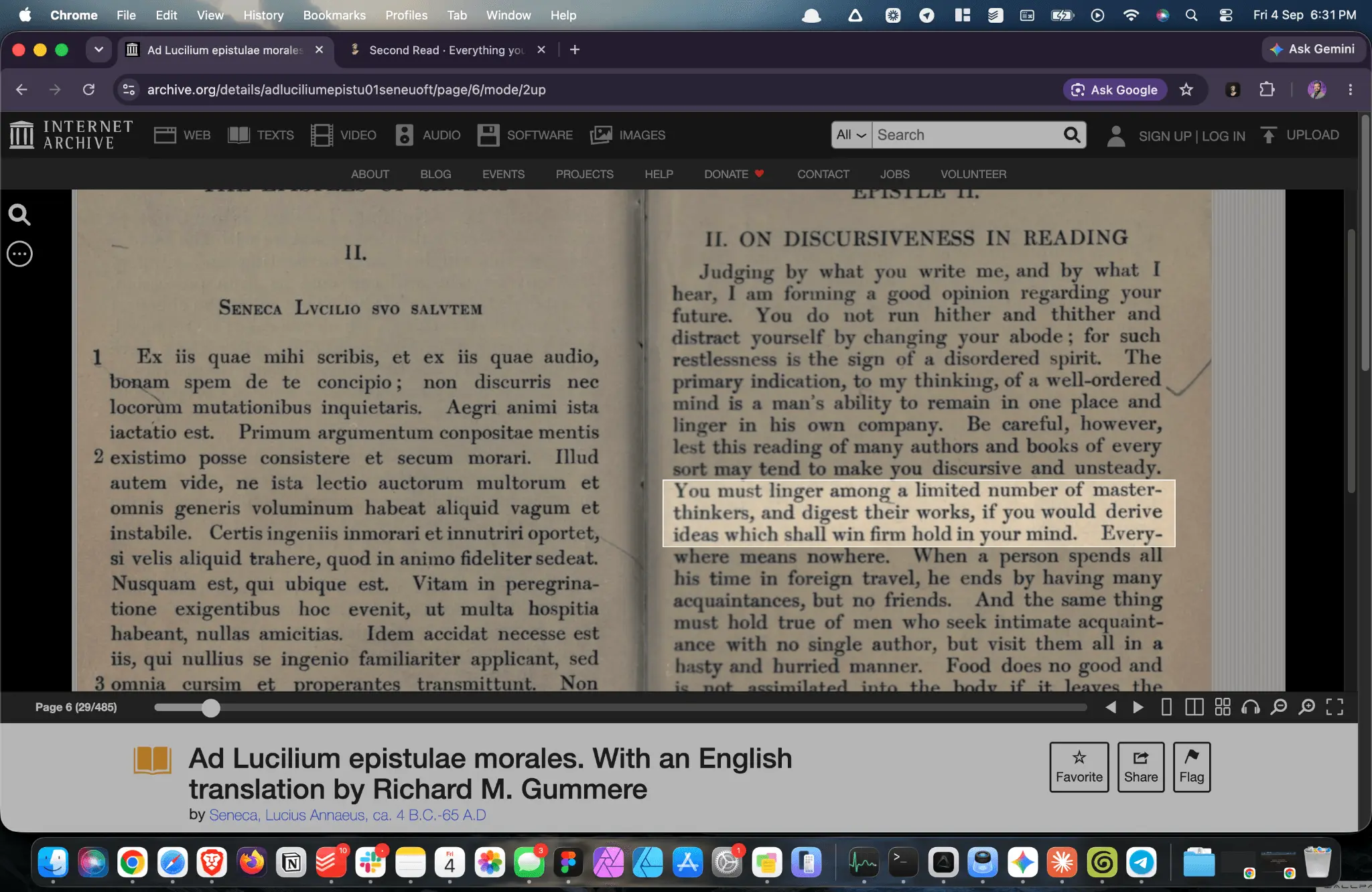Open the Donate menu link
1372x892 pixels.
[x=734, y=174]
